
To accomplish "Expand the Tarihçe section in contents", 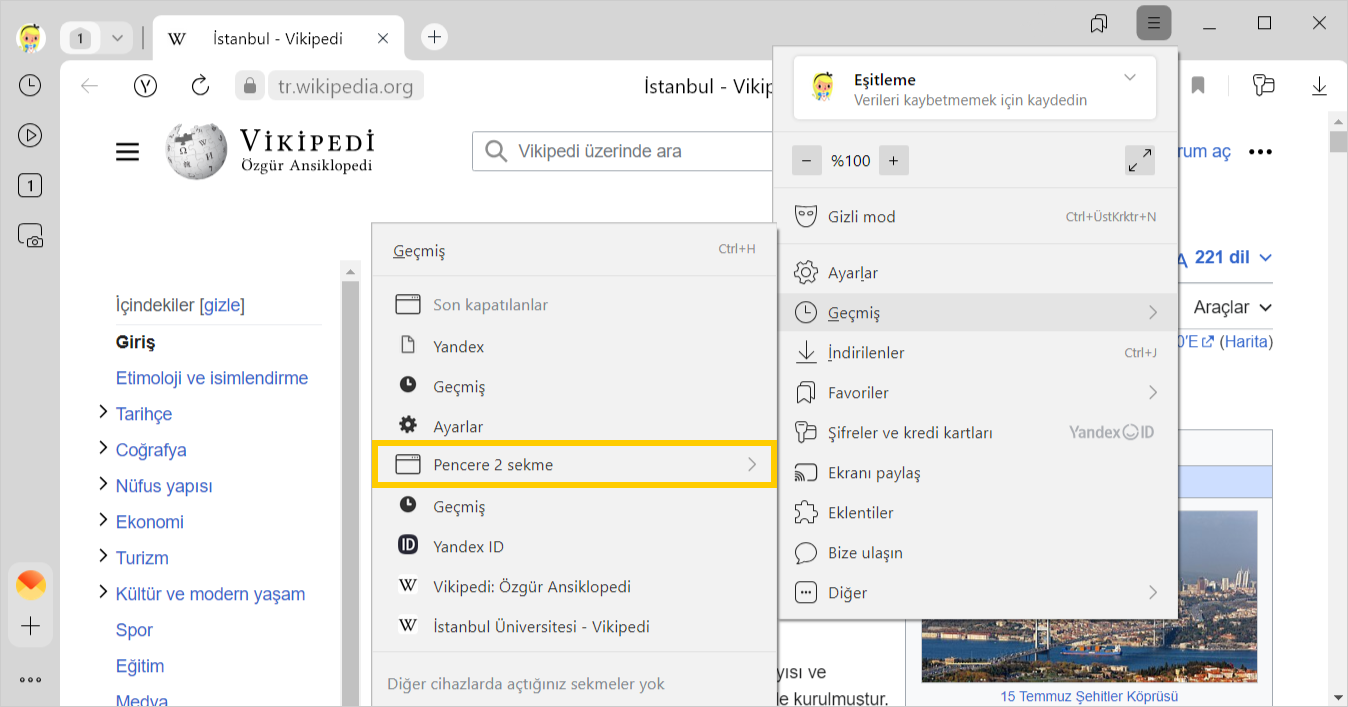I will point(103,413).
